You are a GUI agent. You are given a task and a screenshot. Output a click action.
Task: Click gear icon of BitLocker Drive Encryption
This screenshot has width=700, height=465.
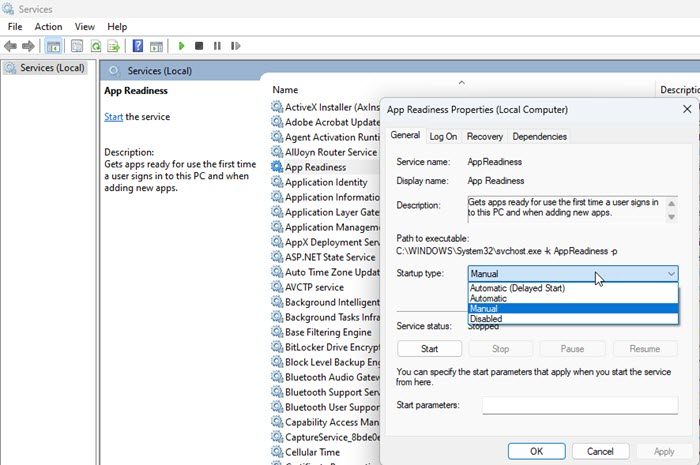pos(277,347)
